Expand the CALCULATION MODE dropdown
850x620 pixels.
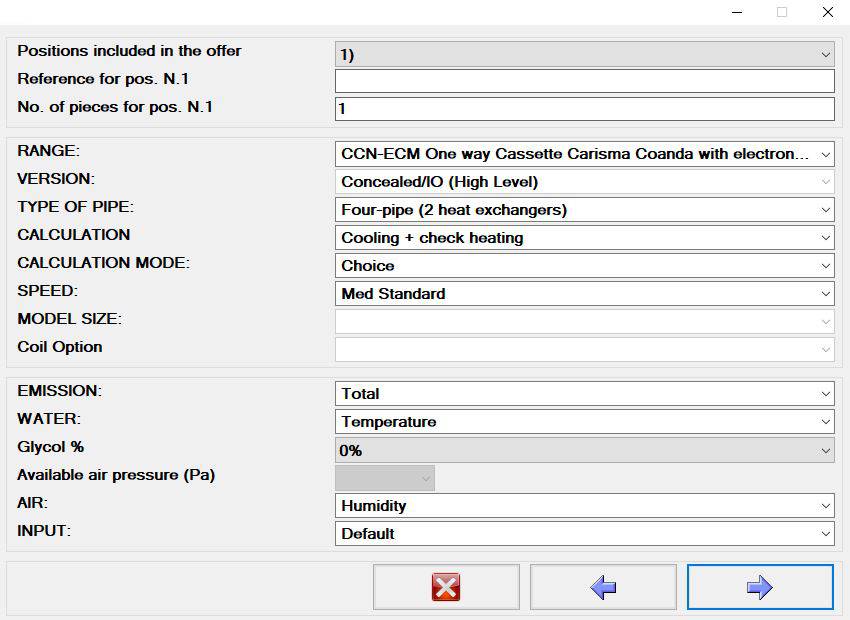584,266
